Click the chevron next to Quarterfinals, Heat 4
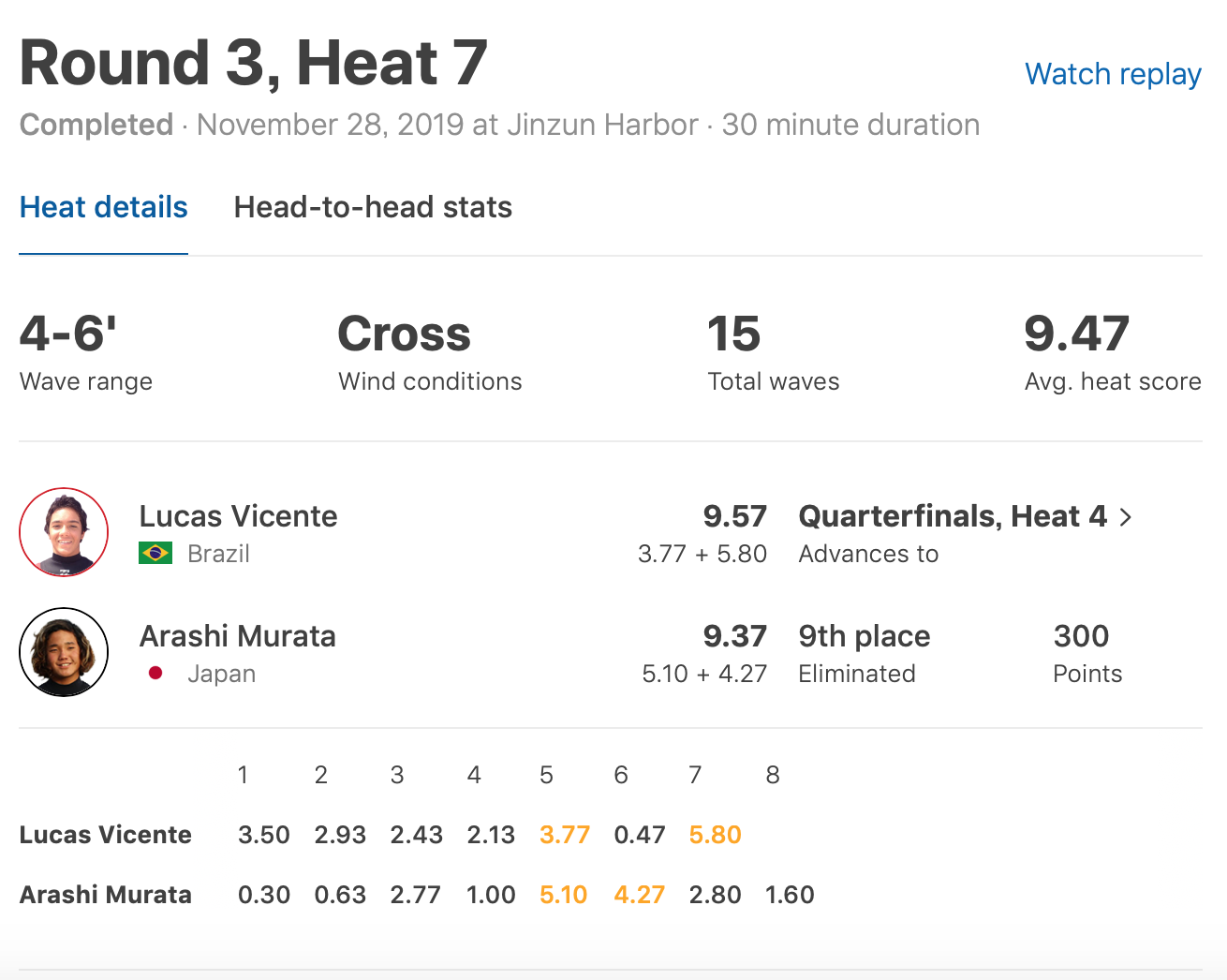 coord(1126,517)
